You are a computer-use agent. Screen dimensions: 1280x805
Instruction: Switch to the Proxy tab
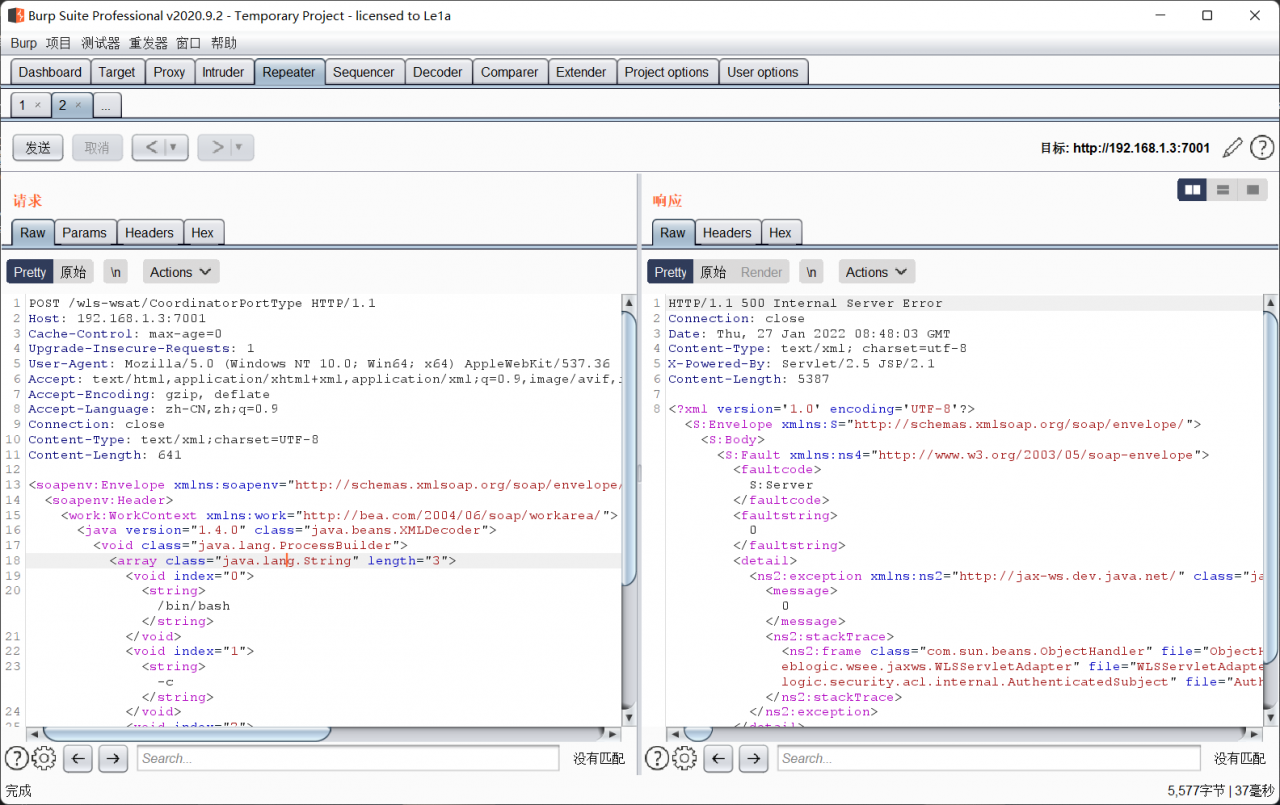click(x=169, y=72)
